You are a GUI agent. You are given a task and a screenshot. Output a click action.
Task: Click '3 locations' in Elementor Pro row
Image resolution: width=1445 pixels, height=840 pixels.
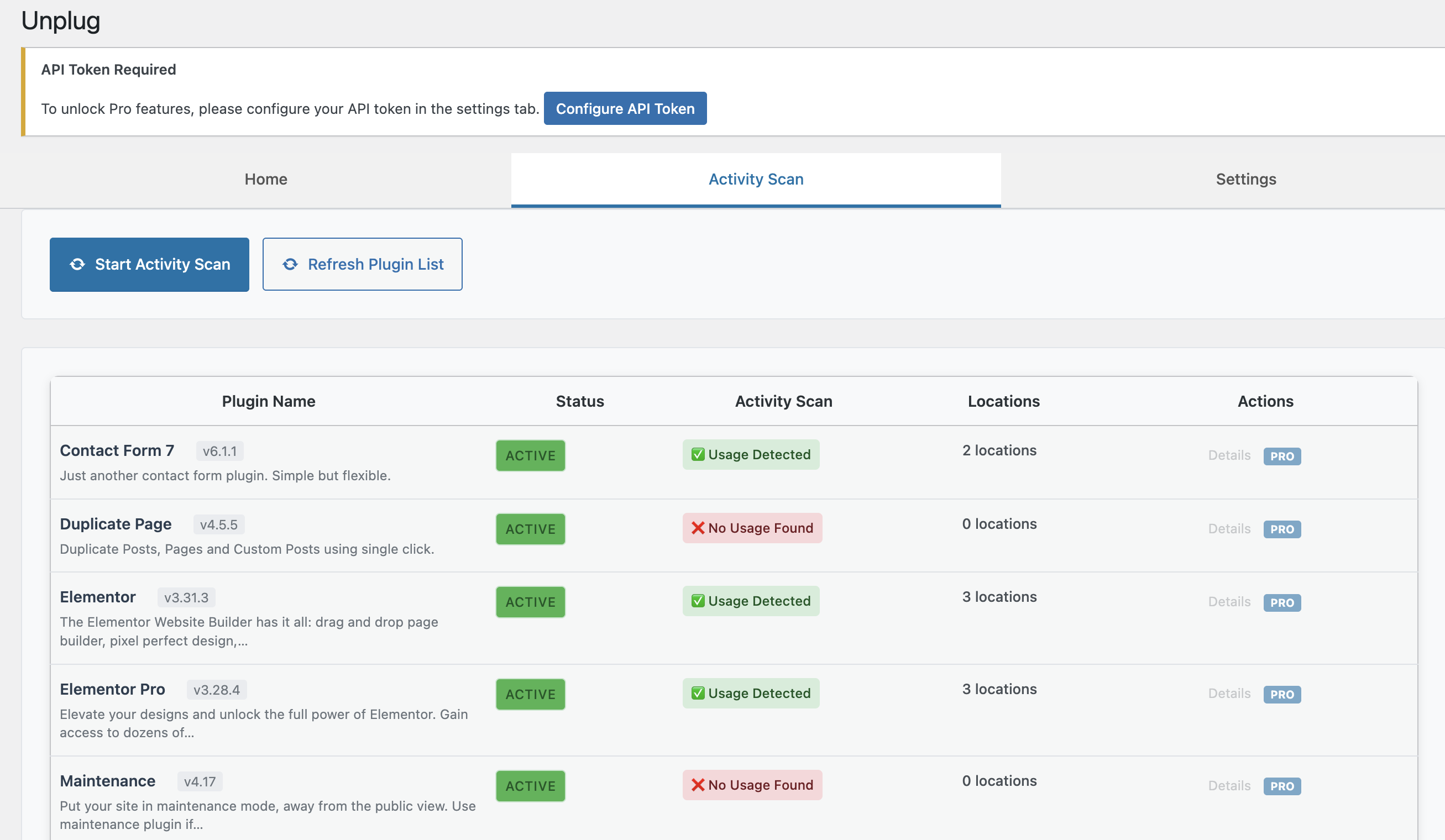pyautogui.click(x=999, y=689)
